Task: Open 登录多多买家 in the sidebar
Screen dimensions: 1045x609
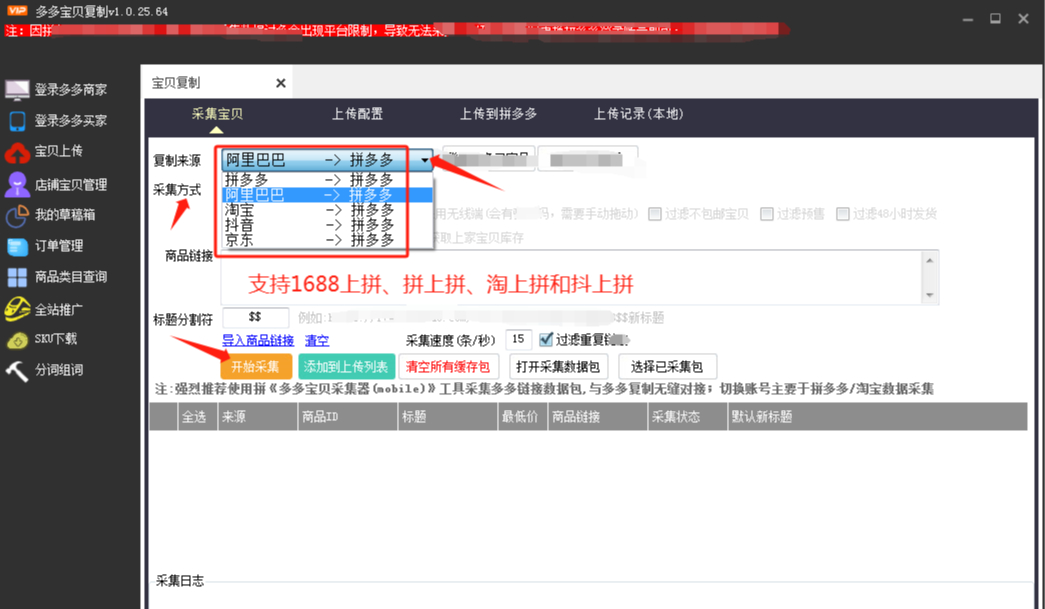Action: (56, 121)
